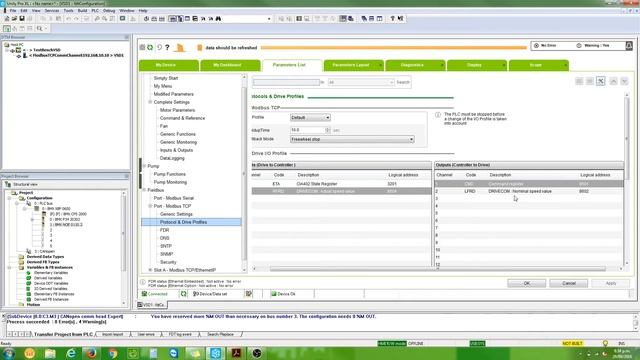The height and width of the screenshot is (360, 640).
Task: Click the Adobe Reader taskbar icon
Action: click(236, 353)
